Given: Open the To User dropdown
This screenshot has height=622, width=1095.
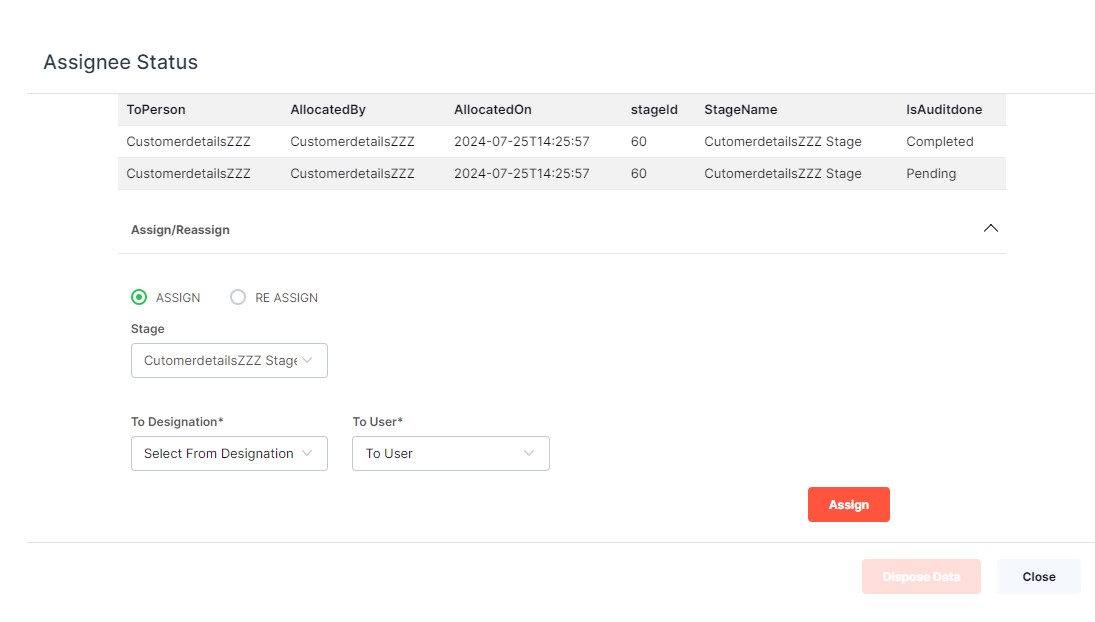Looking at the screenshot, I should 450,454.
